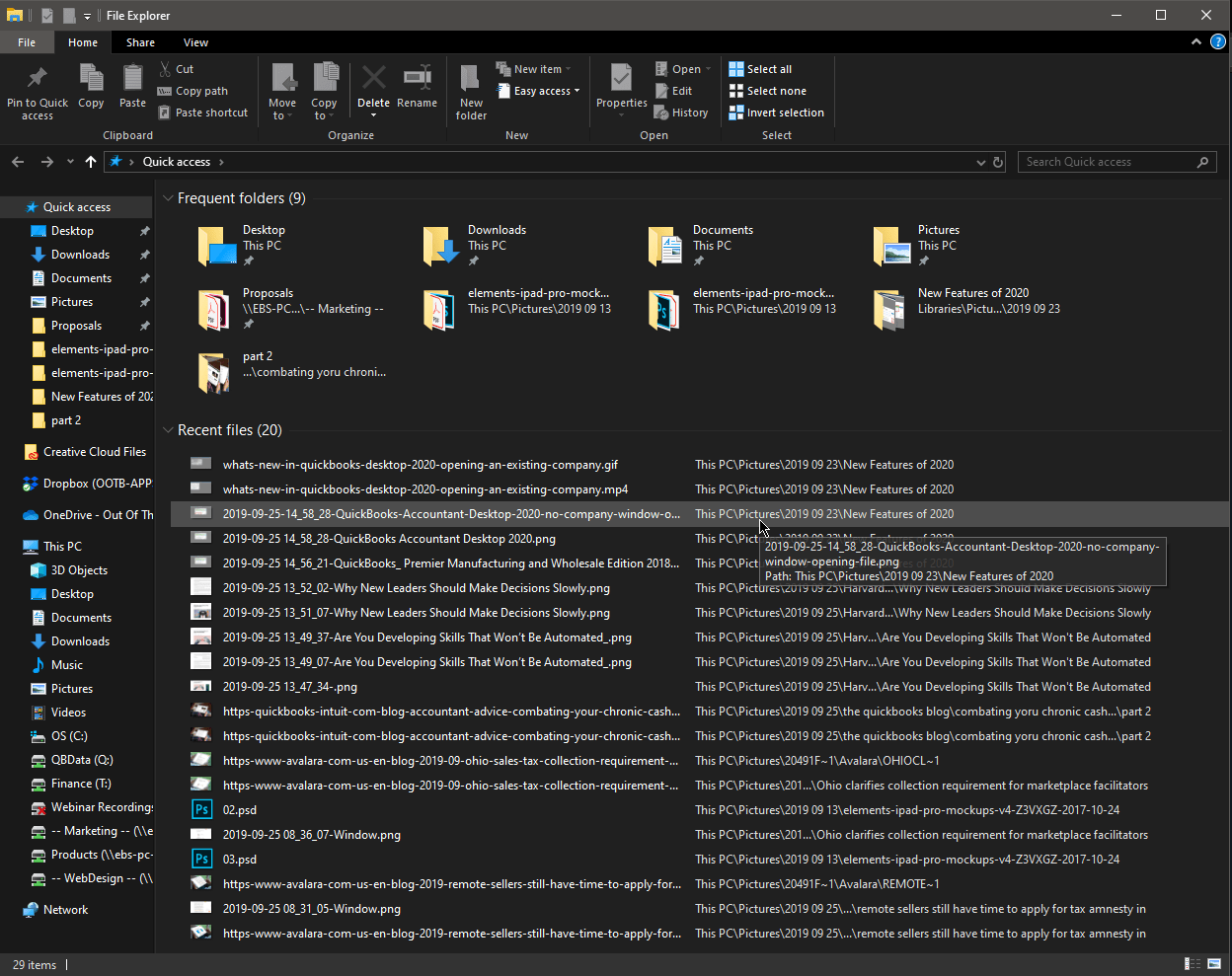Open OneDrive in the navigation pane
Image resolution: width=1232 pixels, height=976 pixels.
89,515
